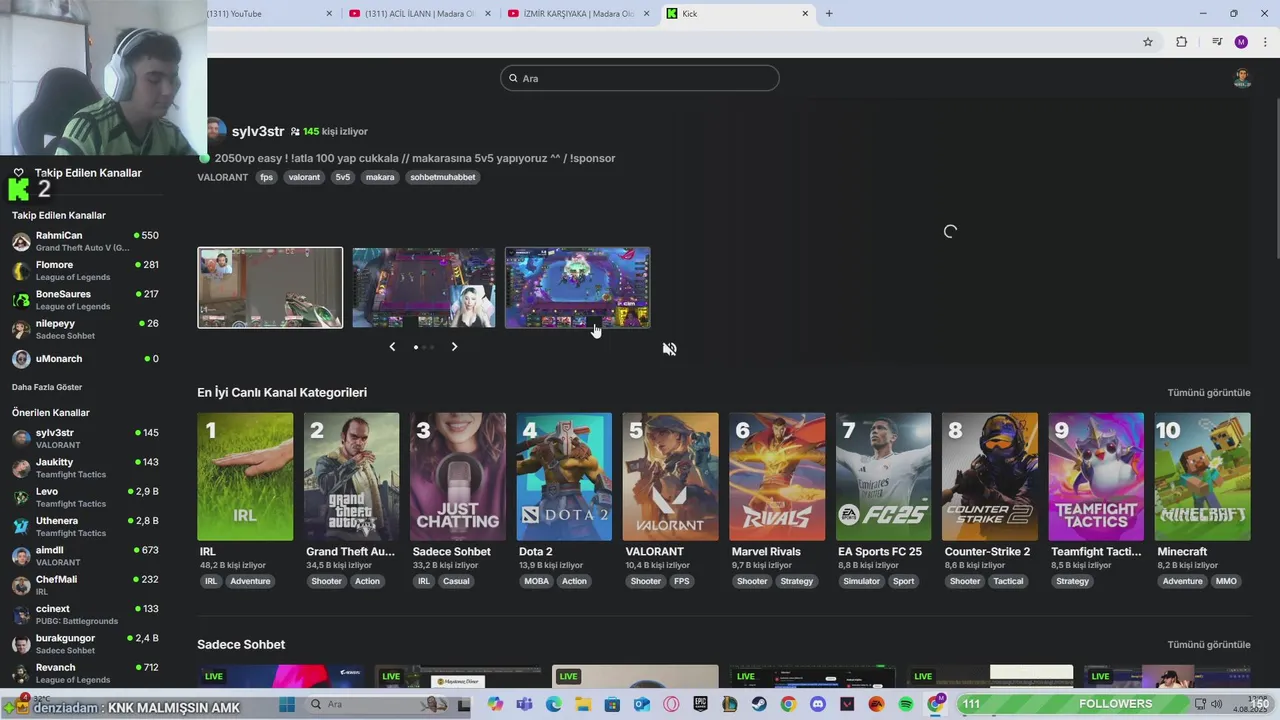
Task: Open Discord from the Windows taskbar
Action: pos(818,705)
